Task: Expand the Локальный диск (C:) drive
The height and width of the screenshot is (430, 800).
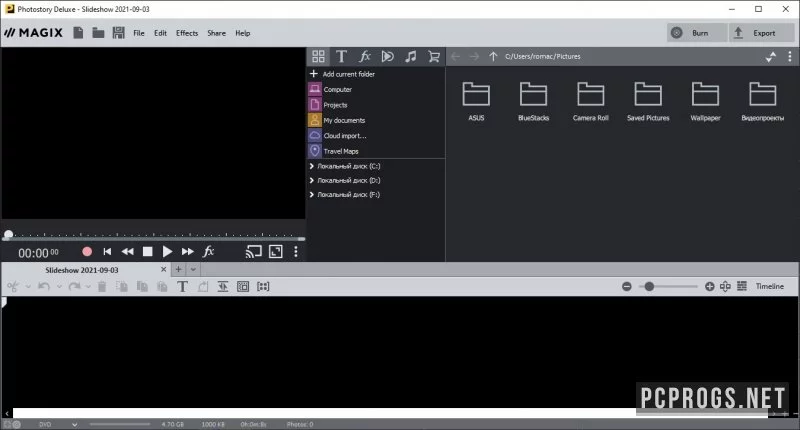Action: [x=311, y=166]
